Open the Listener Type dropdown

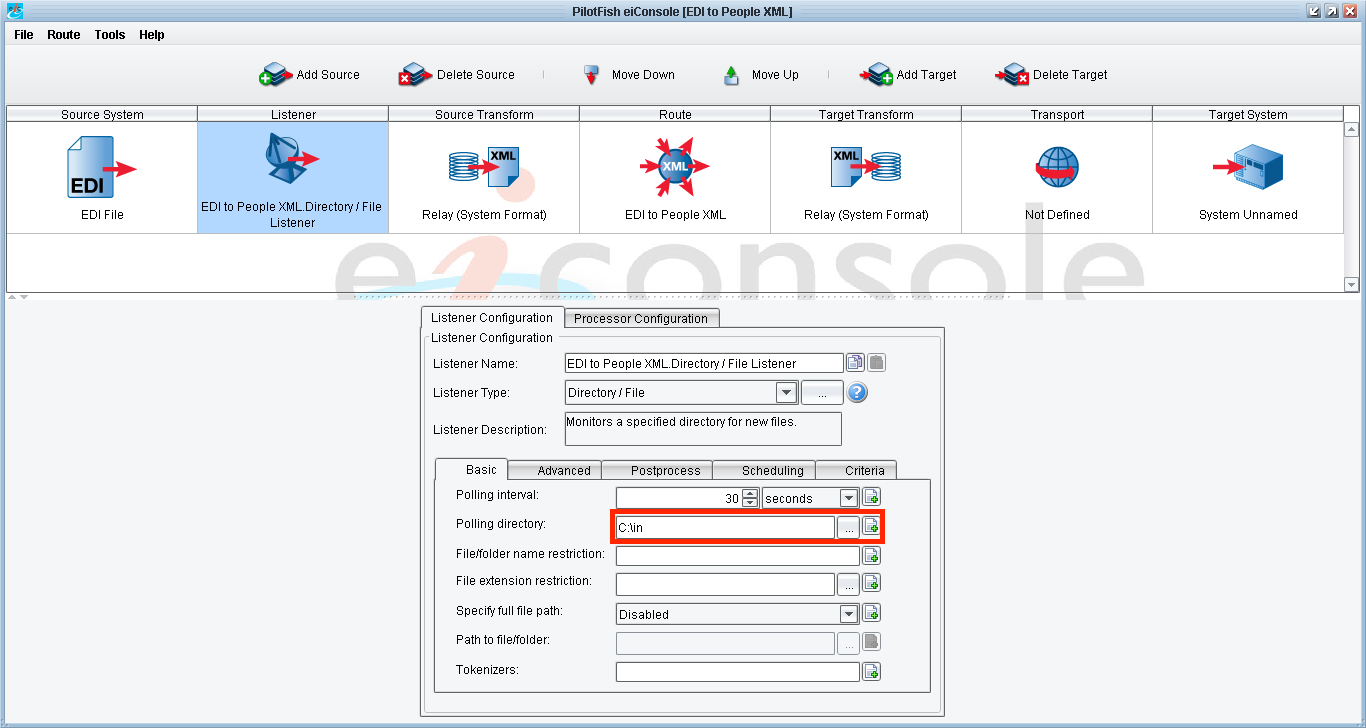pyautogui.click(x=786, y=393)
